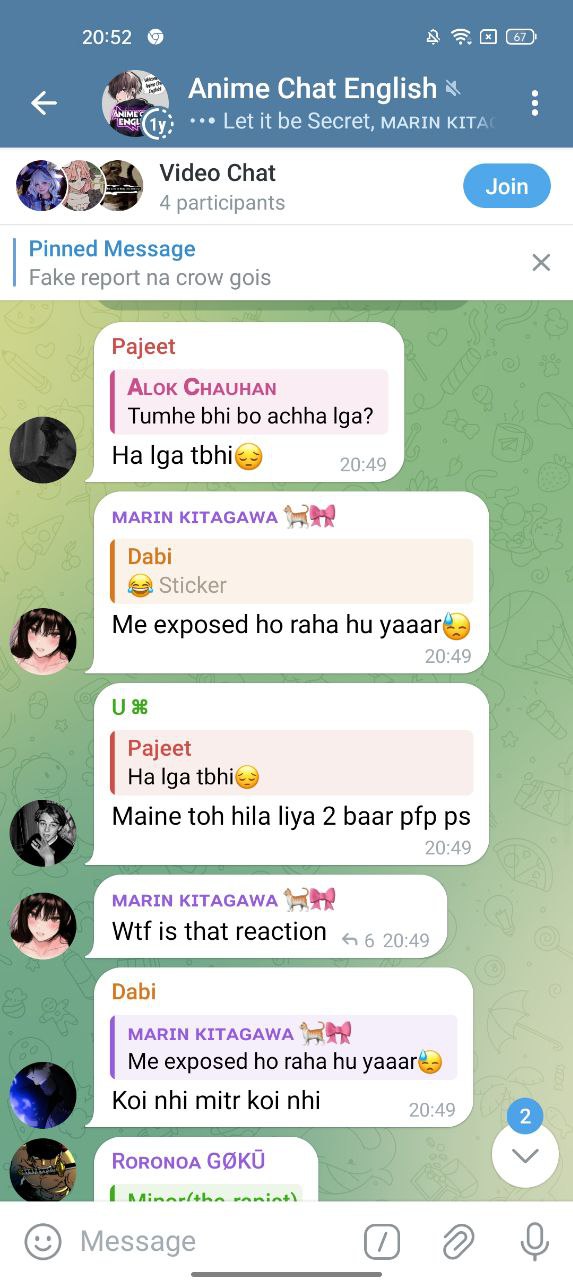This screenshot has width=573, height=1280.
Task: Tap the Anime Chat English title
Action: [x=313, y=88]
